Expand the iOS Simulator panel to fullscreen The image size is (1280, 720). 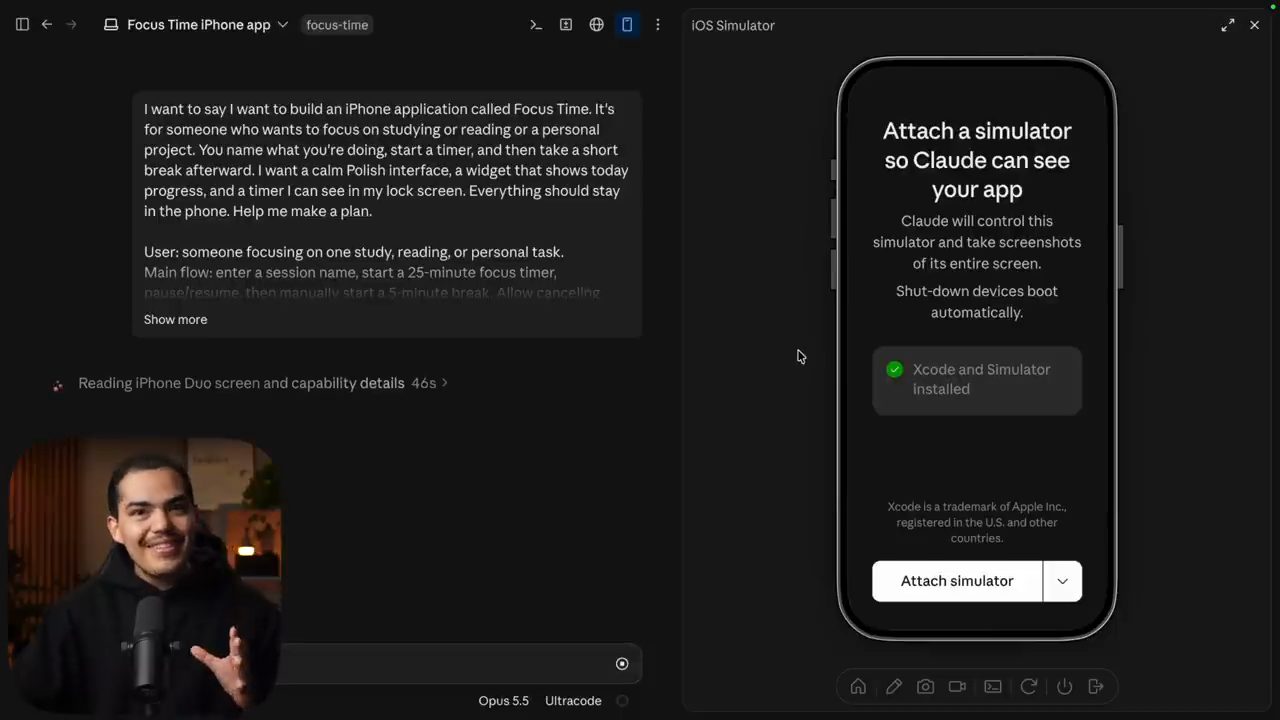pyautogui.click(x=1228, y=25)
